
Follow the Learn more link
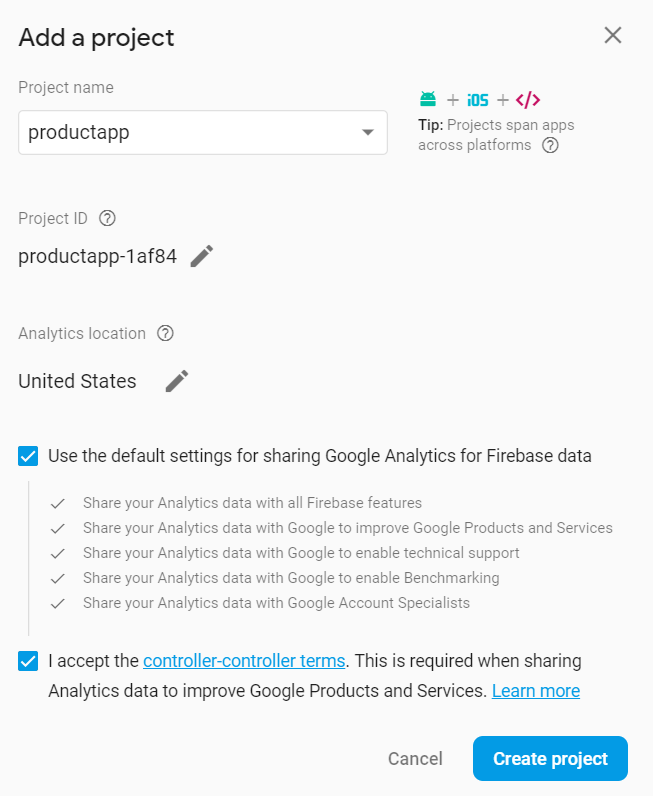pyautogui.click(x=535, y=691)
